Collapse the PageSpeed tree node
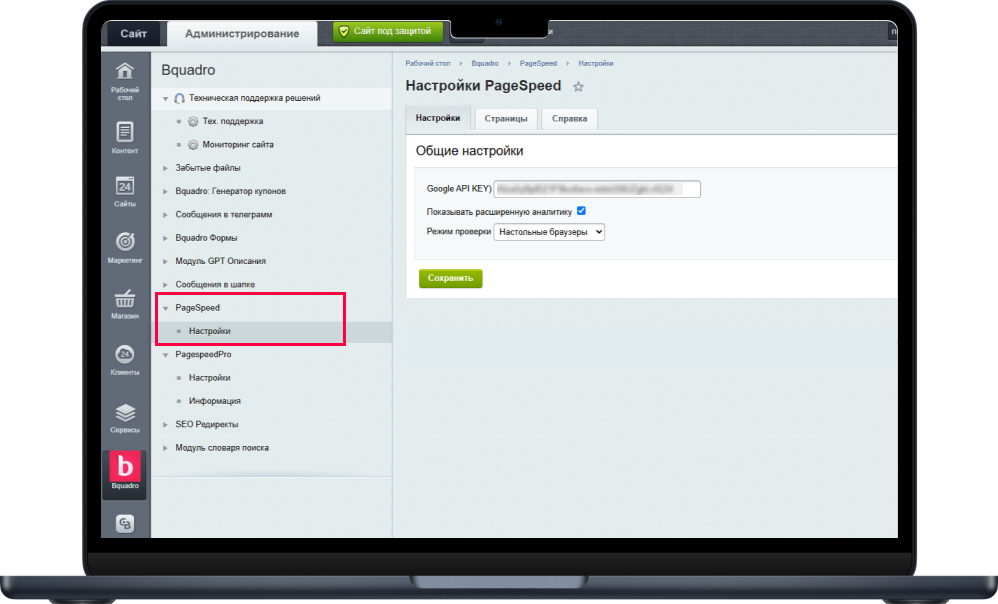The width and height of the screenshot is (998, 604). point(165,308)
